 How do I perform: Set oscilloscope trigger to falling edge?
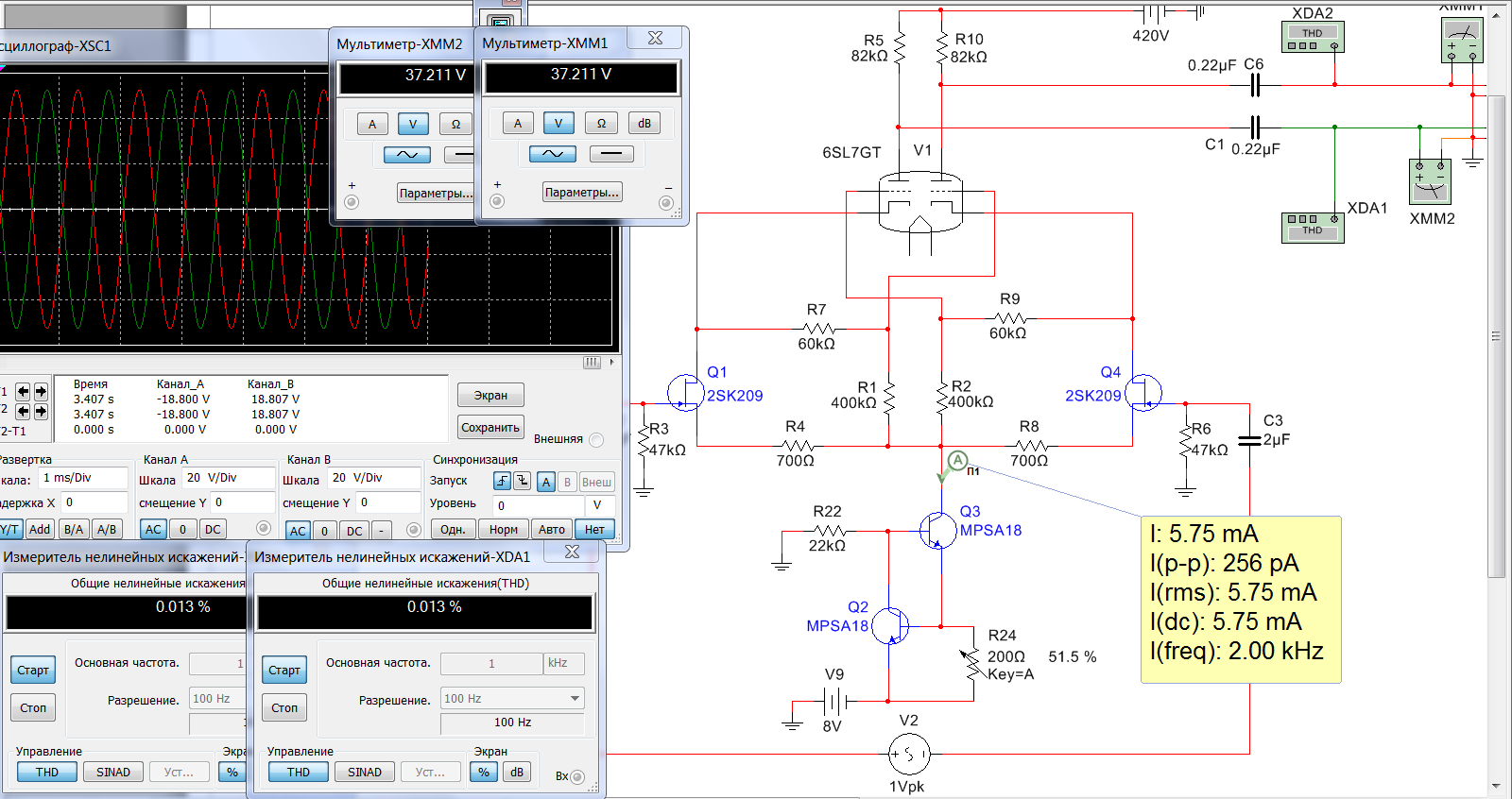pyautogui.click(x=522, y=482)
